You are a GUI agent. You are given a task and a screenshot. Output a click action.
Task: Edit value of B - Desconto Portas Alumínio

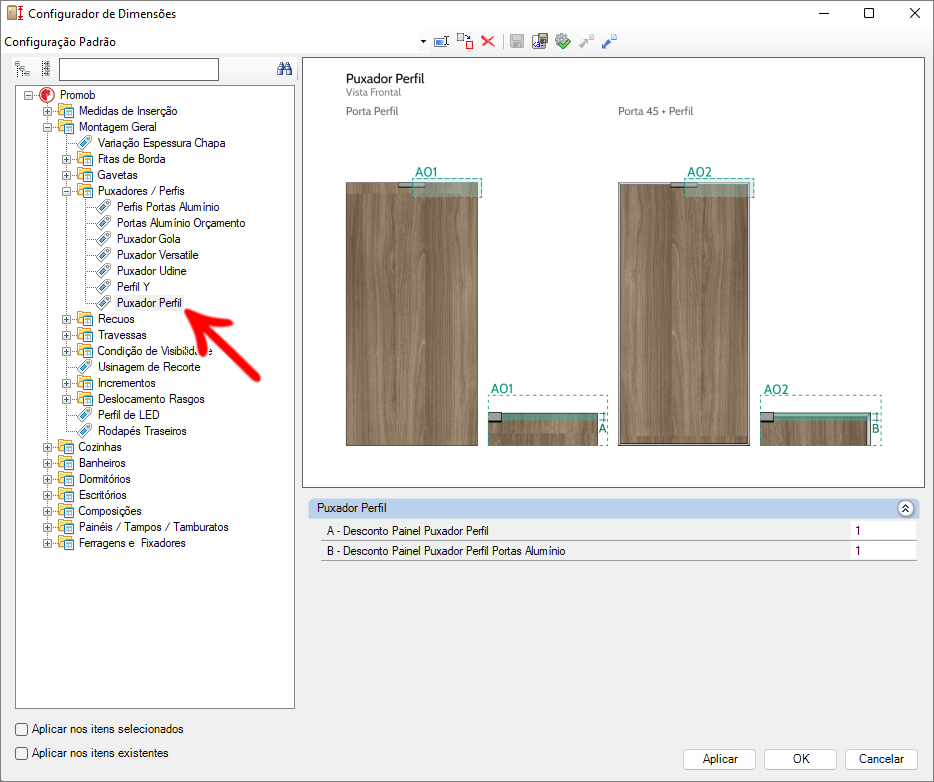click(x=883, y=551)
